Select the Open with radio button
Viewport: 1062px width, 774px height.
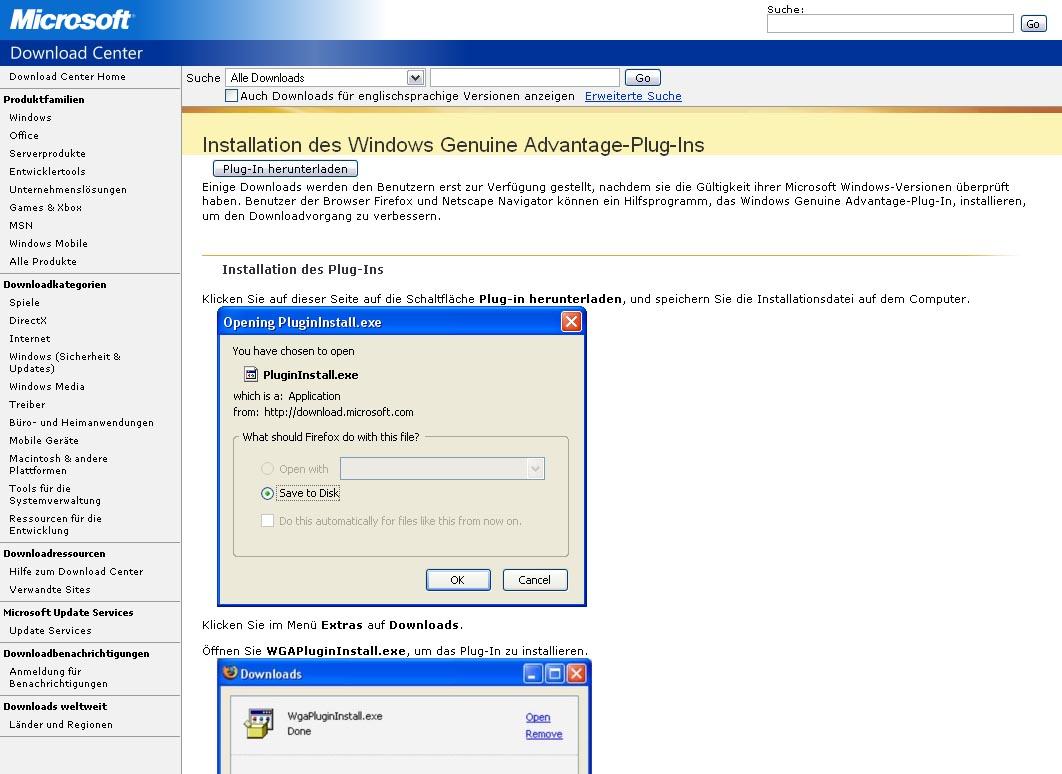coord(267,468)
